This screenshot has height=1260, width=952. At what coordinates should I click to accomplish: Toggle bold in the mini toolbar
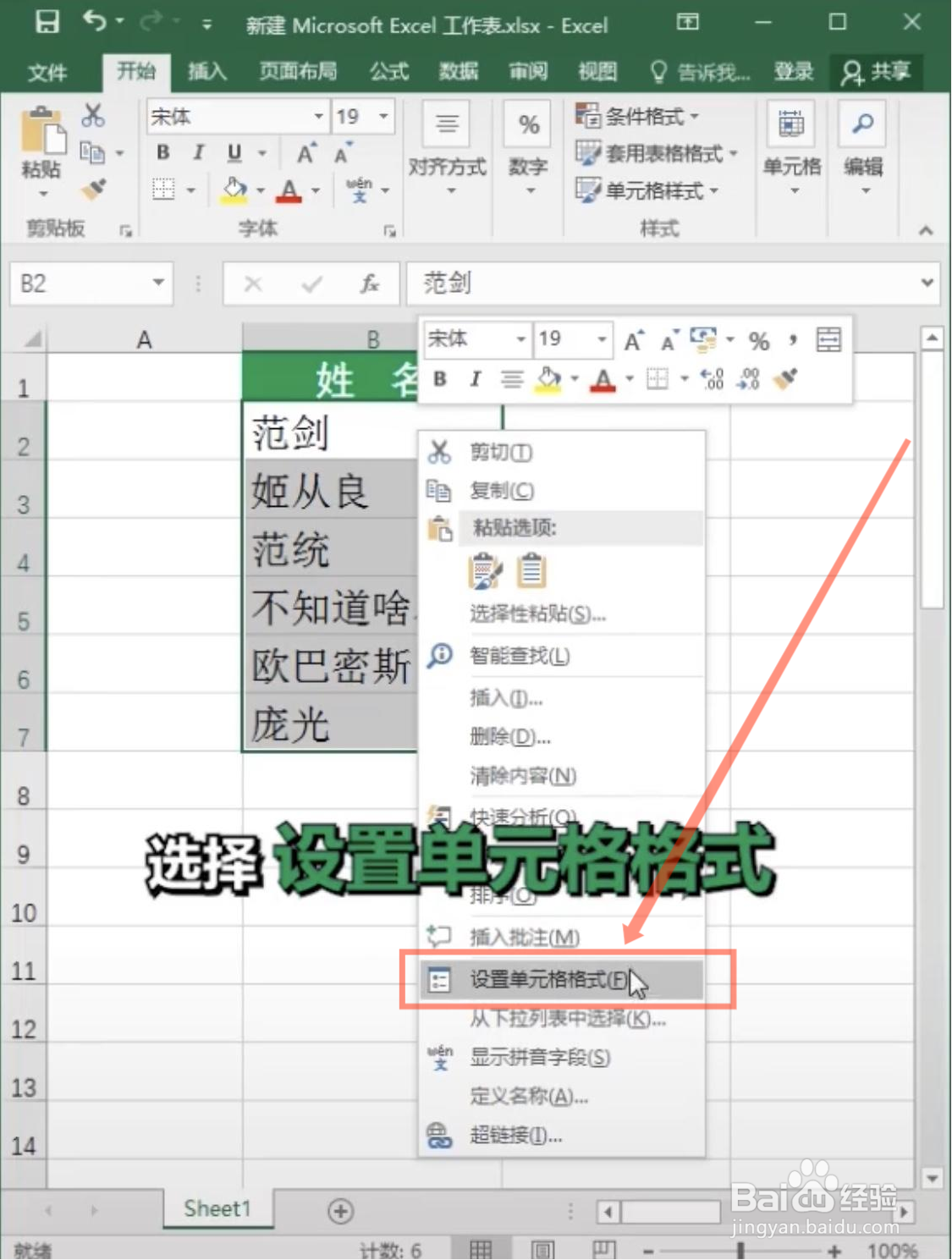(x=438, y=379)
